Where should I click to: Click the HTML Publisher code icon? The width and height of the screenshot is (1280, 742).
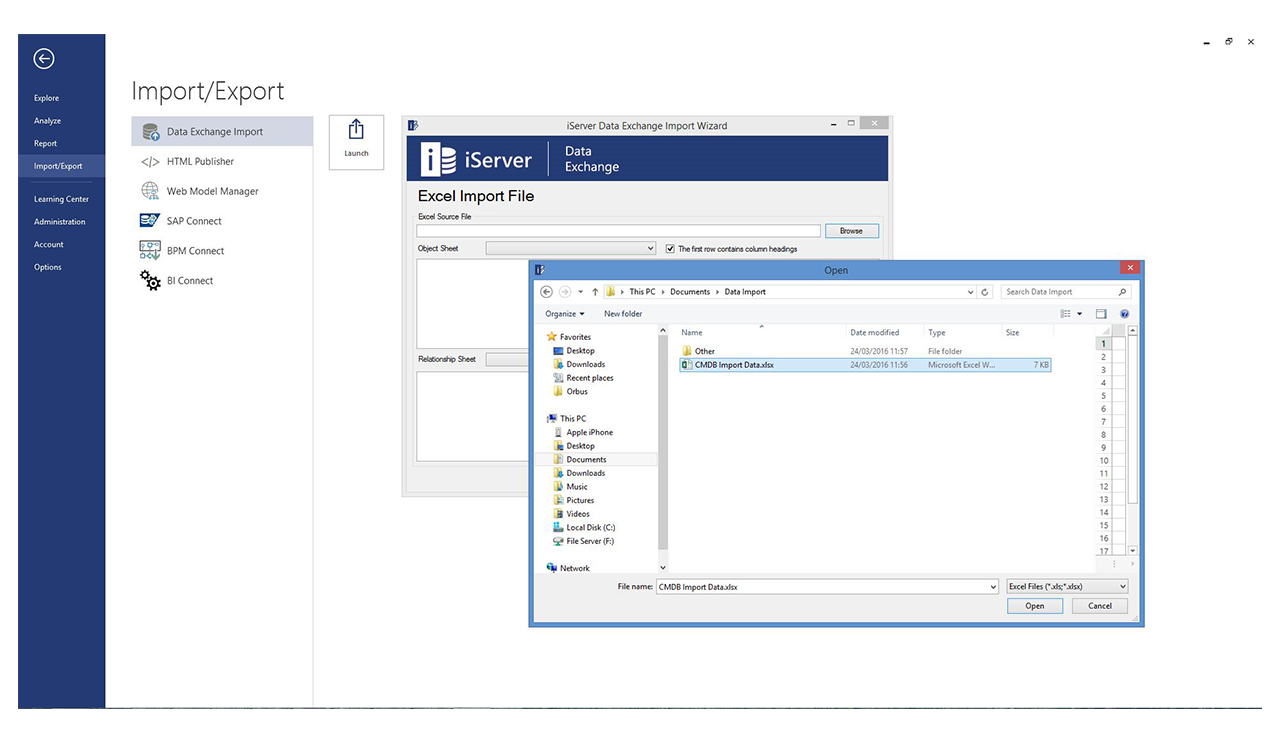(x=150, y=161)
